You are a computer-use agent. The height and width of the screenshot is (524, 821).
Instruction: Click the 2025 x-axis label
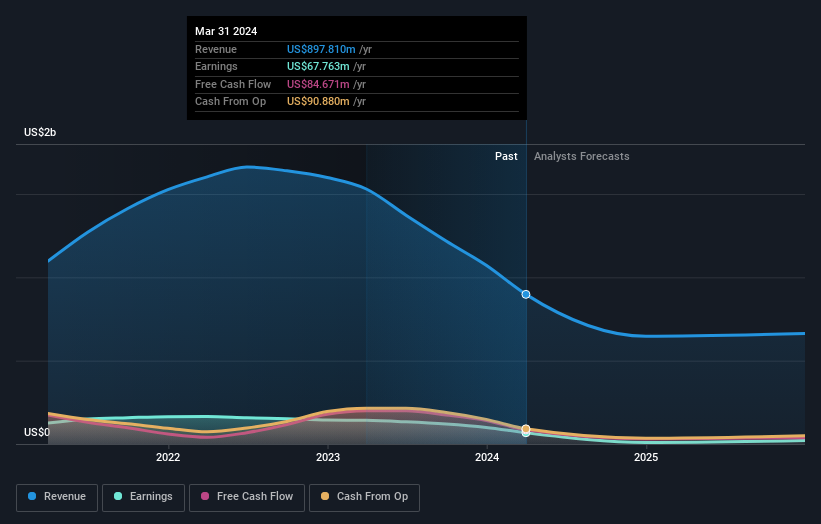click(x=646, y=458)
